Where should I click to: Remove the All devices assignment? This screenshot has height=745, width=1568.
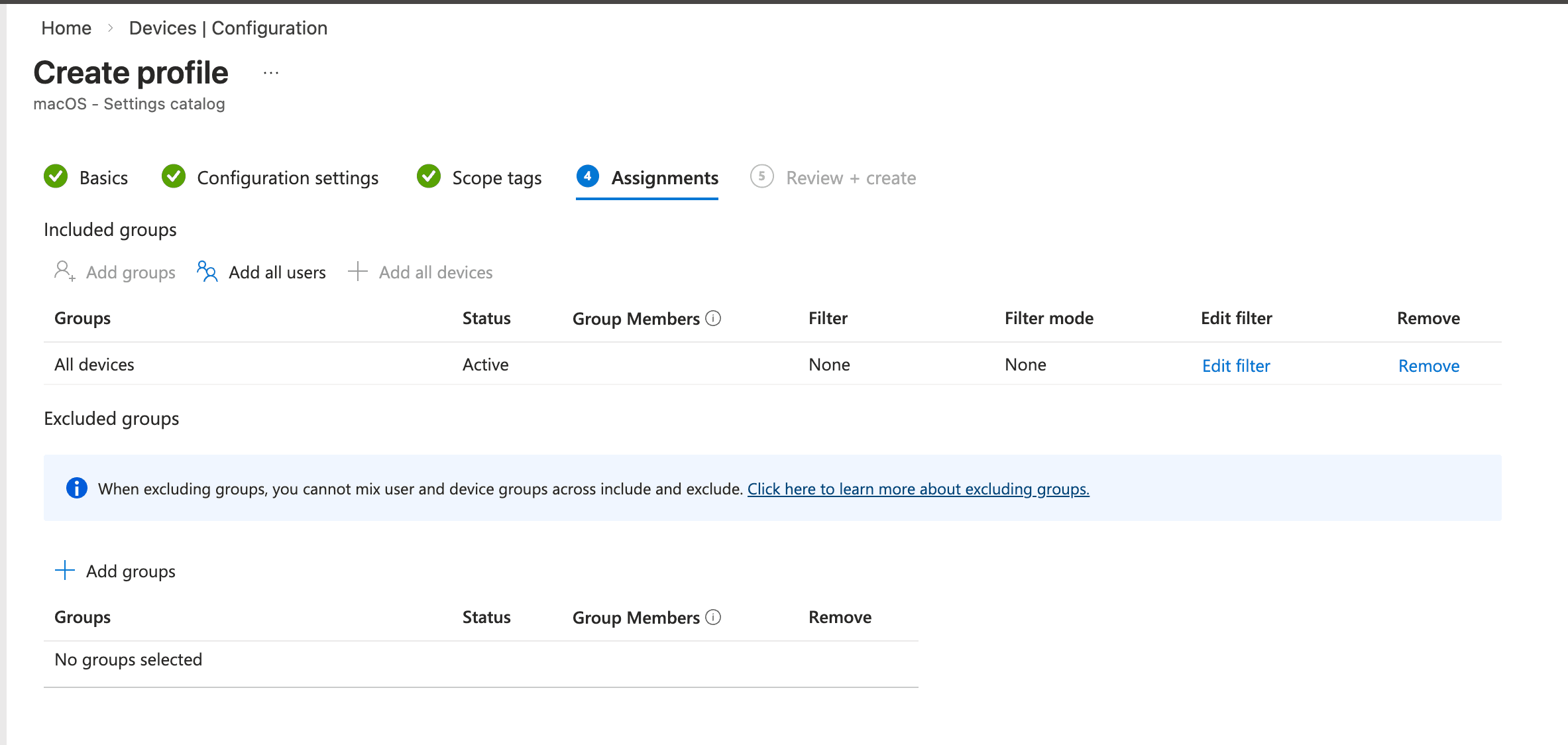pyautogui.click(x=1428, y=365)
